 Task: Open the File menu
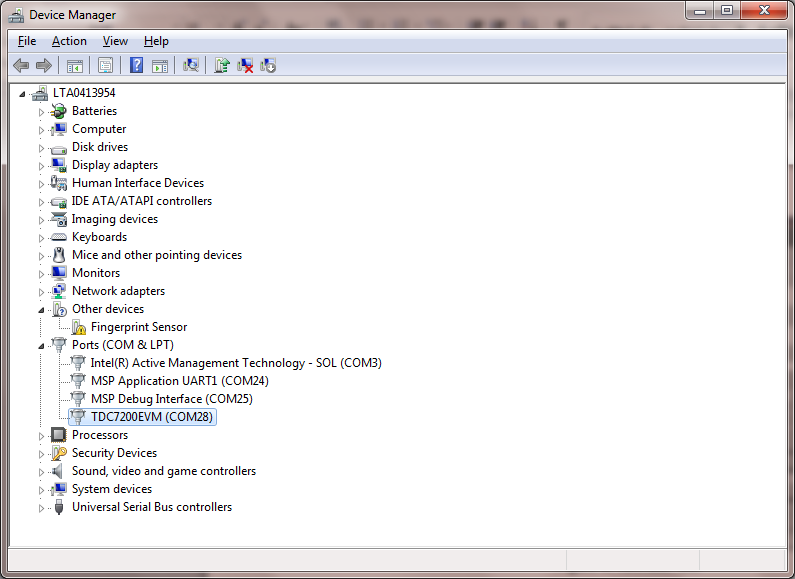[x=27, y=41]
